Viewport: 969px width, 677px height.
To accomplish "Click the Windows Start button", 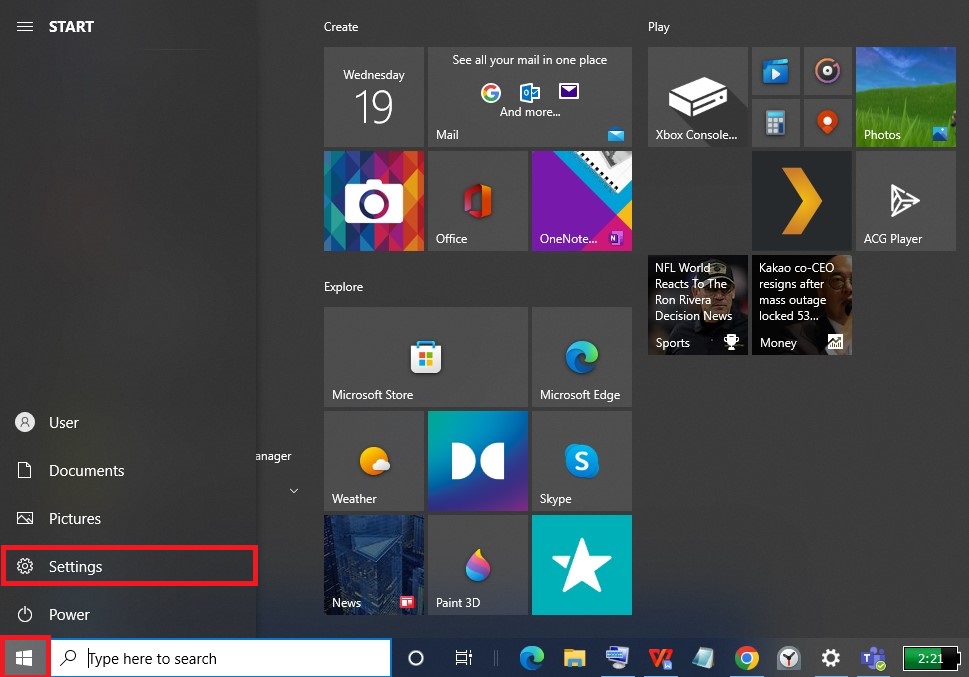I will pos(24,658).
